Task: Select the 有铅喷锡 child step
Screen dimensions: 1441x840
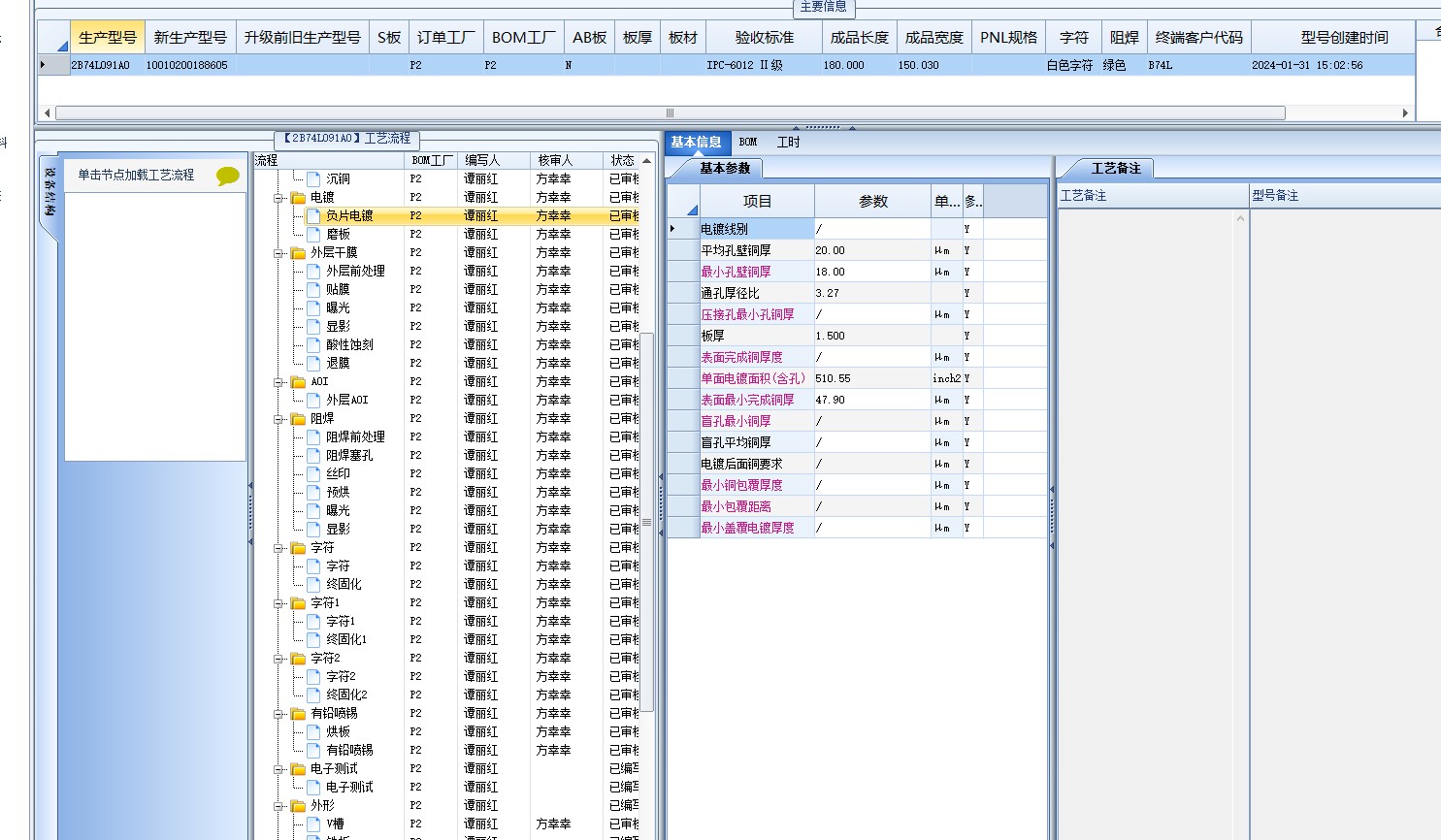Action: point(349,751)
